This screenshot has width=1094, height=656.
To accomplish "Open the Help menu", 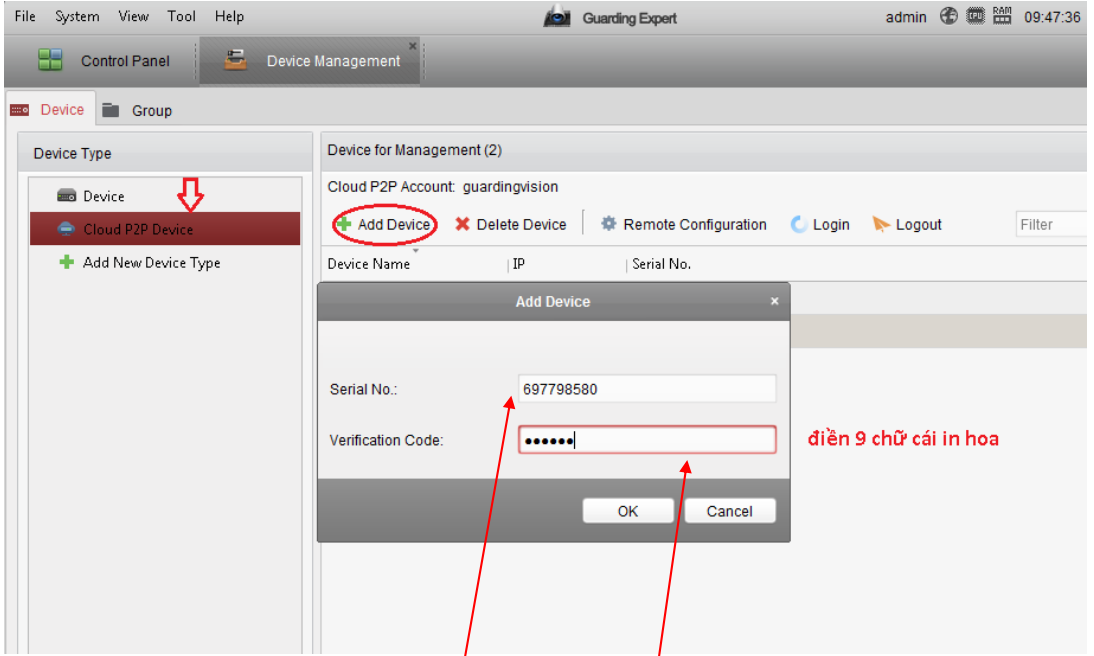I will tap(229, 16).
